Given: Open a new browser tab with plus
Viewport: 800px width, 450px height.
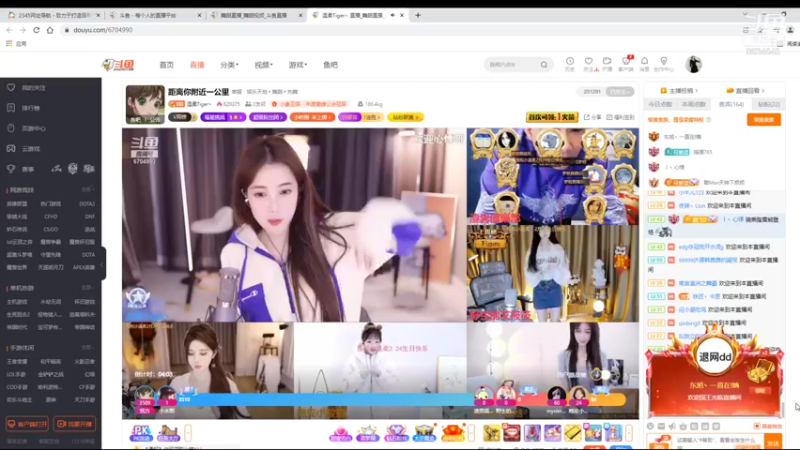Looking at the screenshot, I should tap(418, 15).
